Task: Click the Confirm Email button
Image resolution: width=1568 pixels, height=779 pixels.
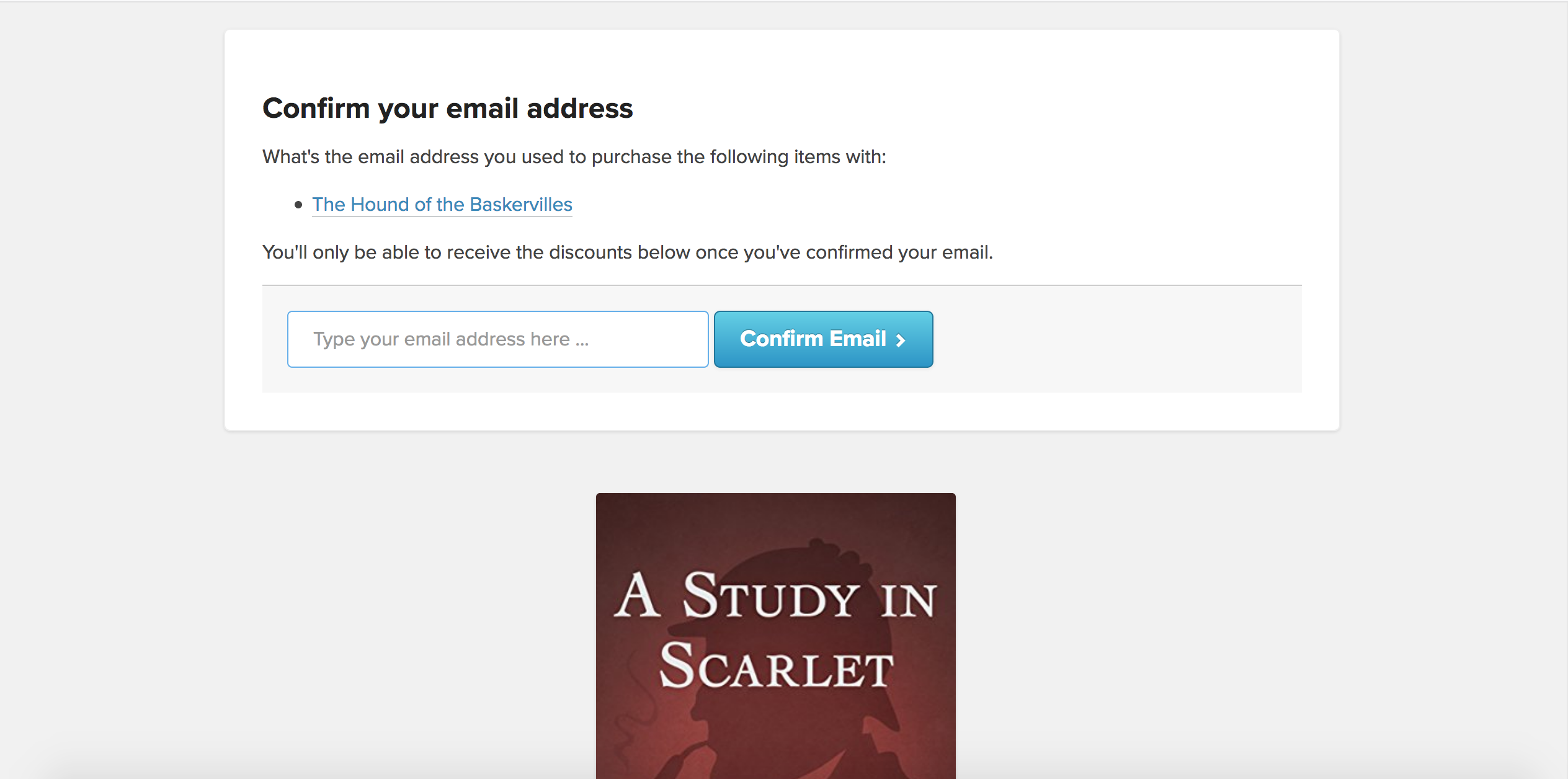Action: (x=823, y=339)
